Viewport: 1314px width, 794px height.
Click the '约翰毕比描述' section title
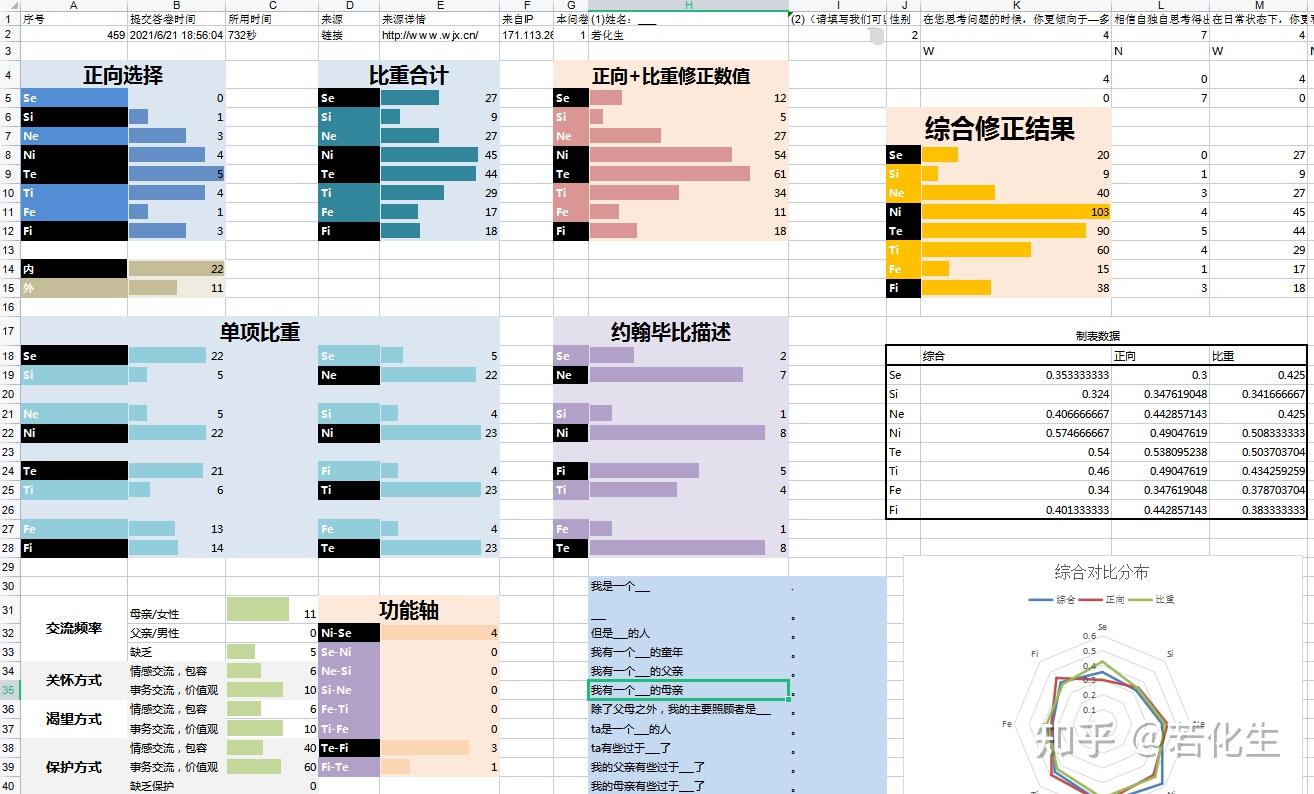pyautogui.click(x=671, y=332)
